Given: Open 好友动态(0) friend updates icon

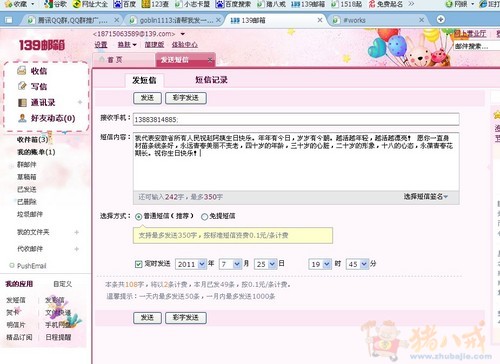Looking at the screenshot, I should click(22, 118).
